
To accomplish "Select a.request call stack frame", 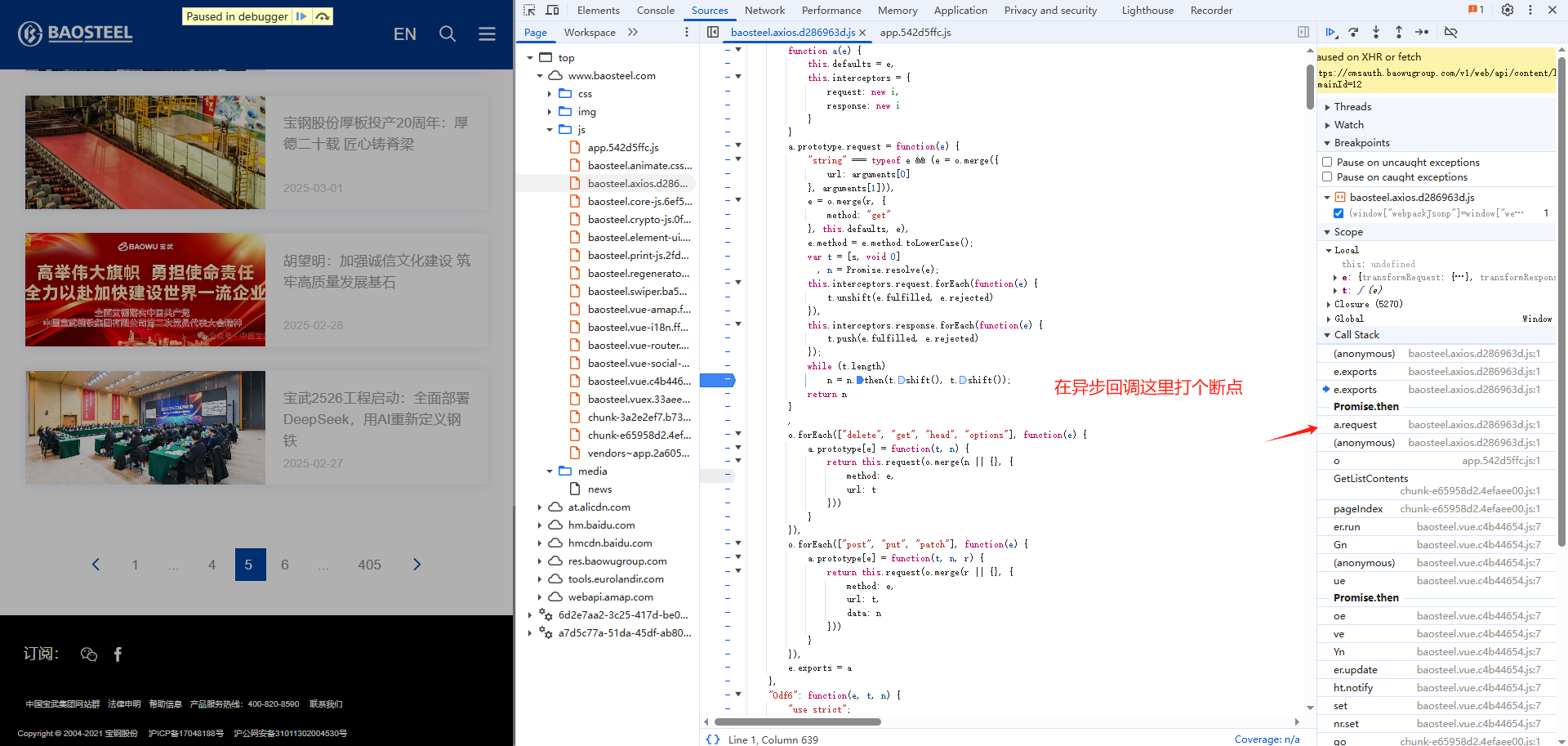I will coord(1437,424).
